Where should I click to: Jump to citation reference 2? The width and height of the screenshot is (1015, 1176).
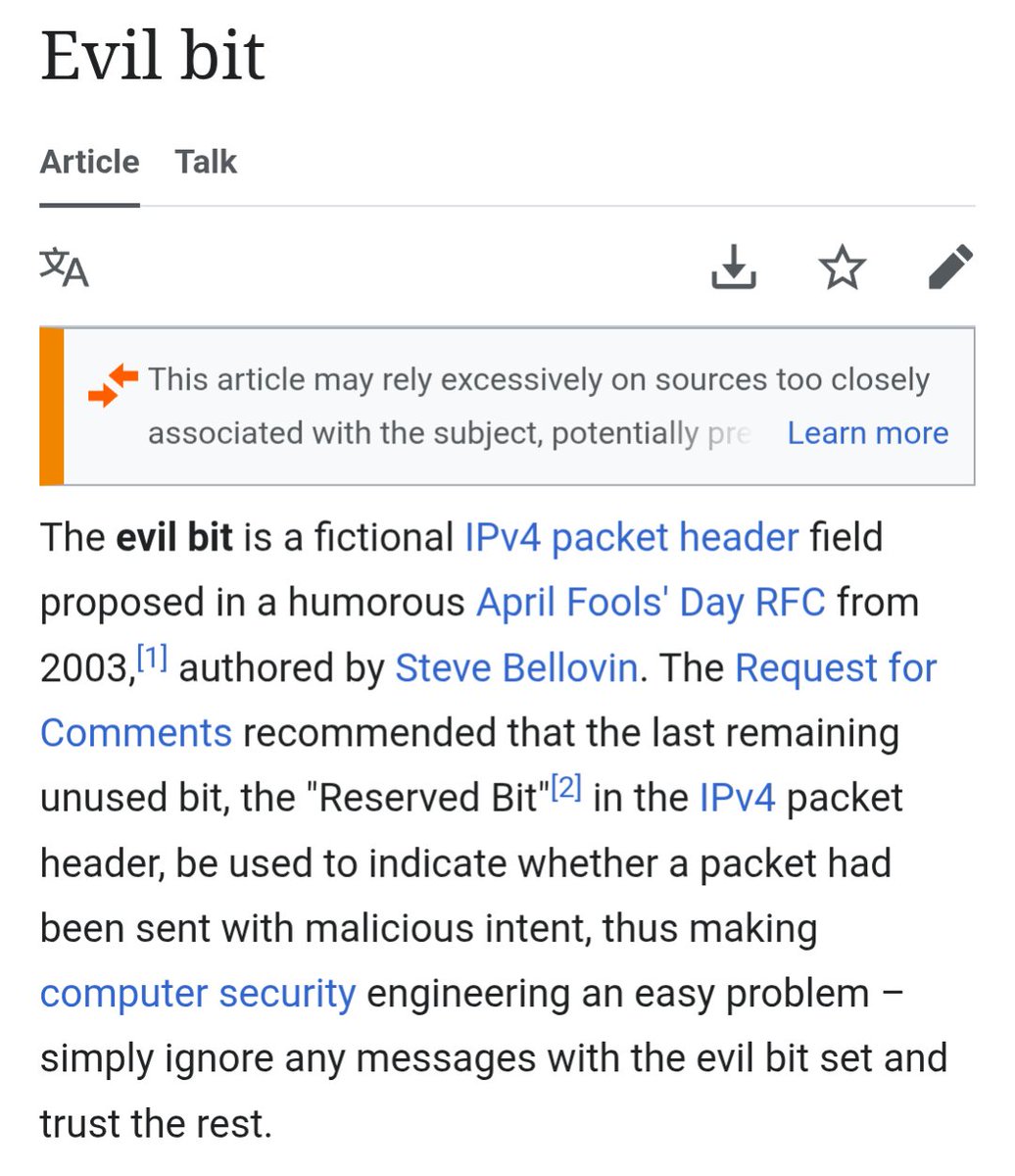pyautogui.click(x=566, y=788)
